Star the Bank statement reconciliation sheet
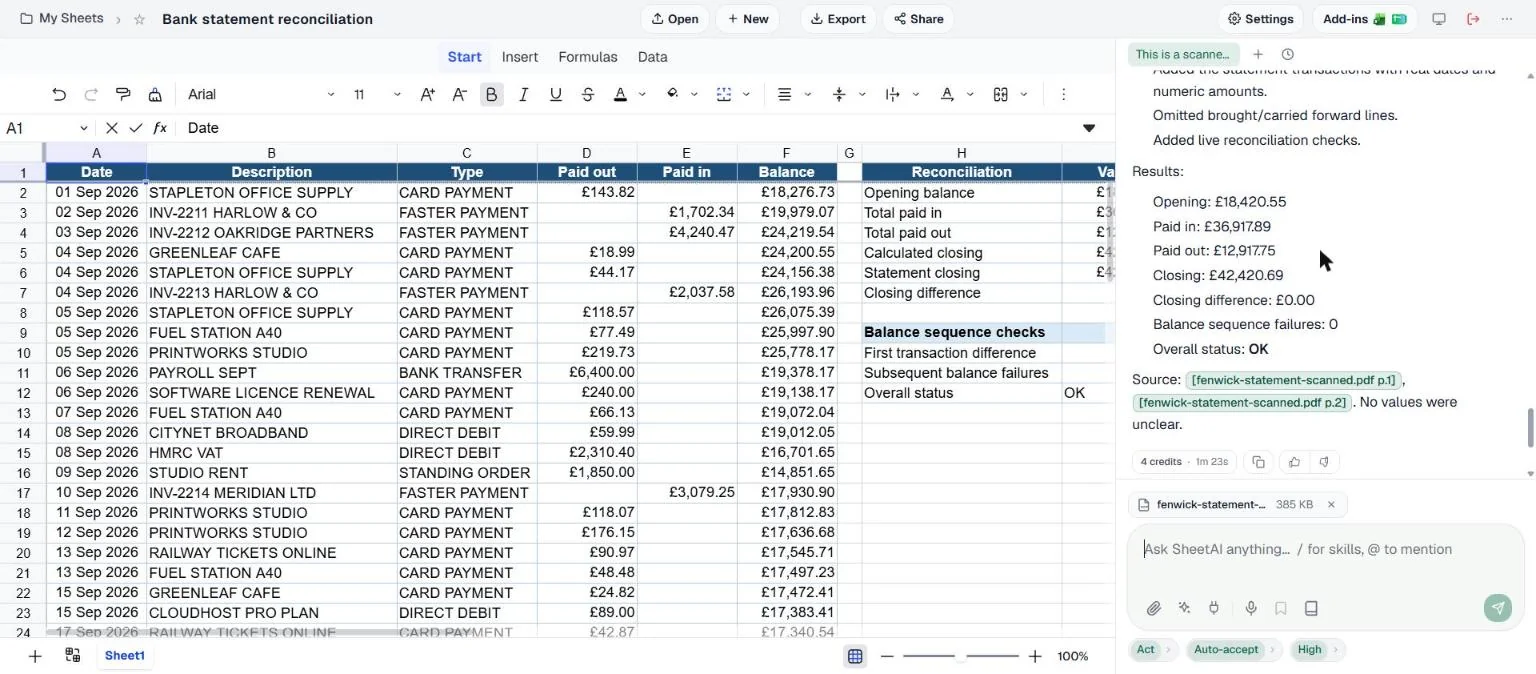1536x674 pixels. pyautogui.click(x=140, y=19)
